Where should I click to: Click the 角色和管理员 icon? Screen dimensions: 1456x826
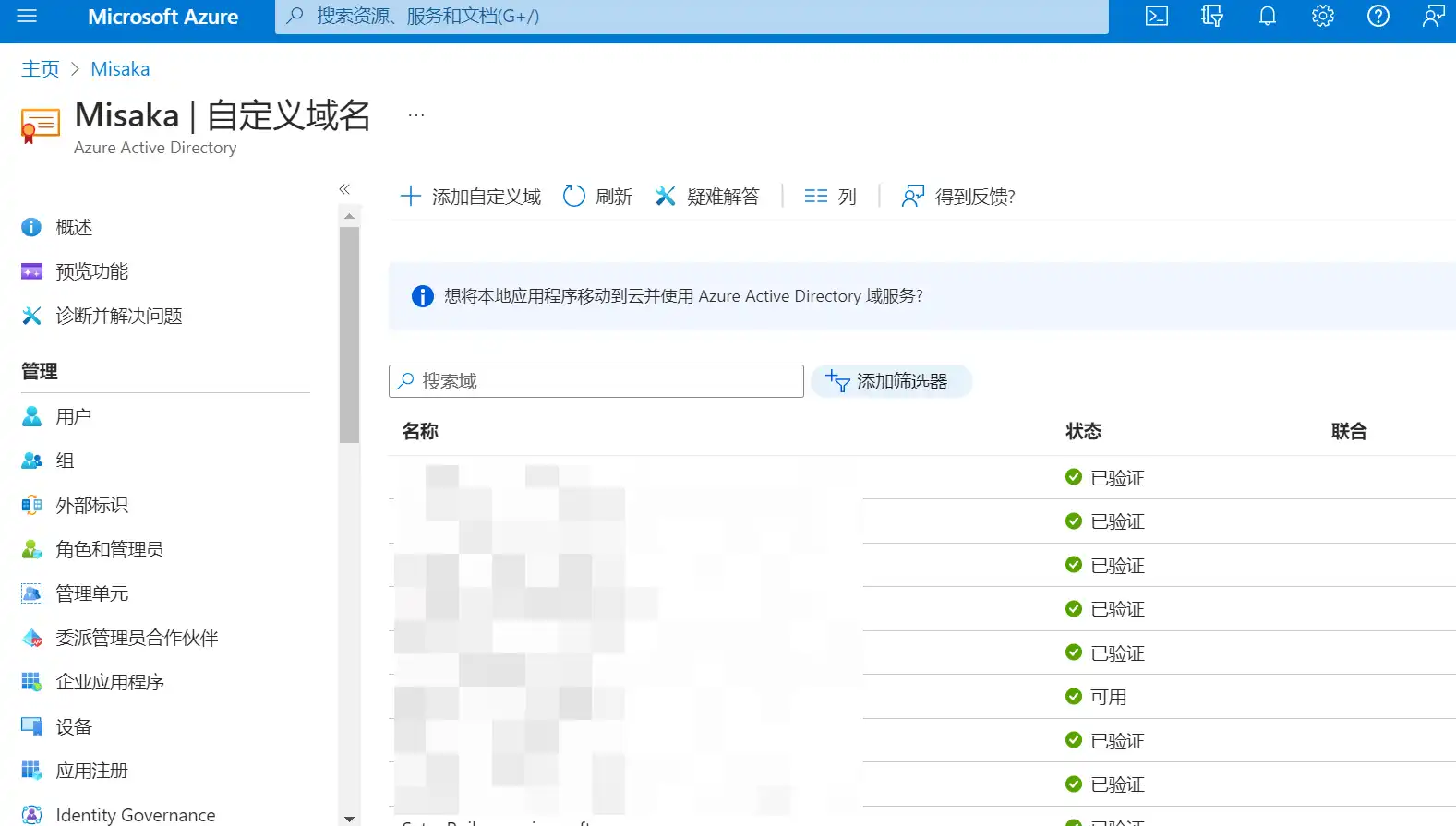tap(31, 549)
